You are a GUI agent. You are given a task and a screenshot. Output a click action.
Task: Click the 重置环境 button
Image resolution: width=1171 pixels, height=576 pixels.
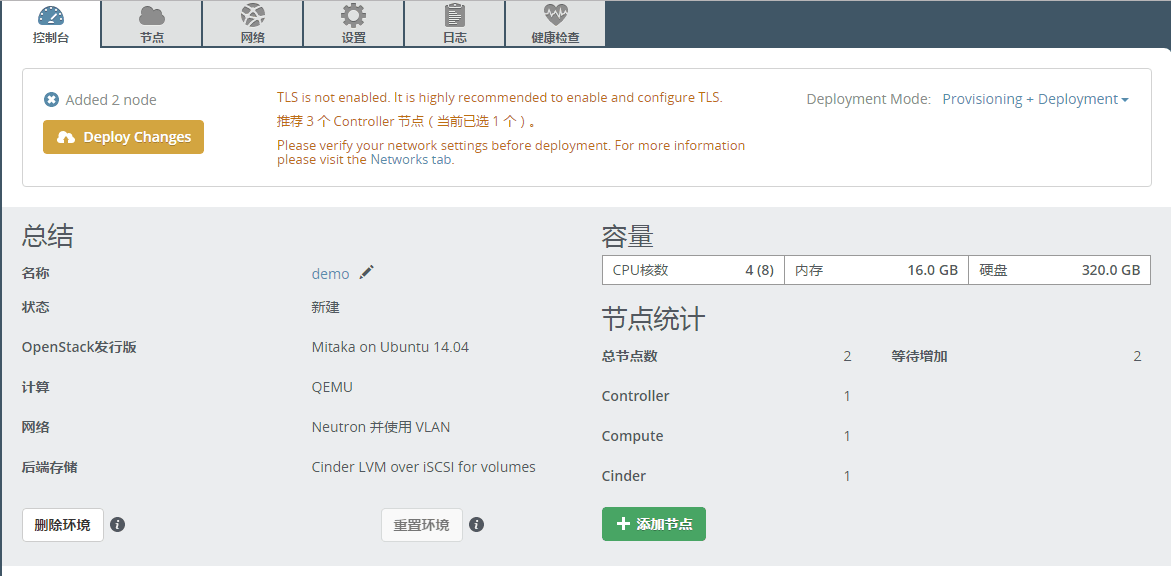422,524
